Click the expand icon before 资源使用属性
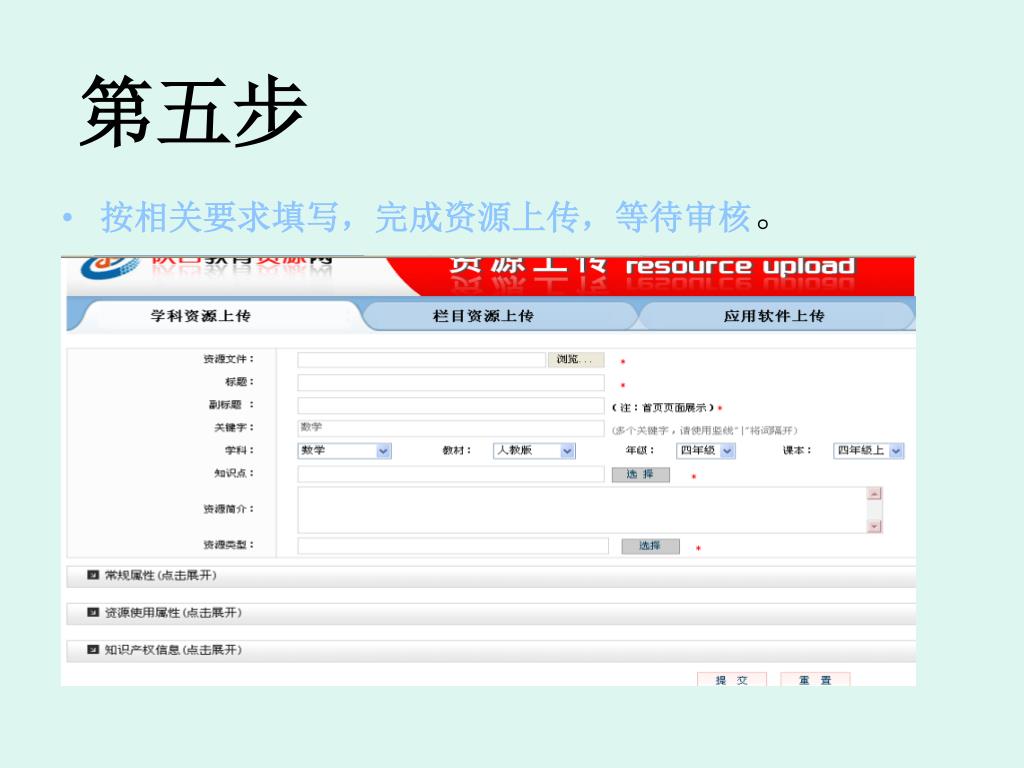The height and width of the screenshot is (768, 1024). tap(93, 613)
